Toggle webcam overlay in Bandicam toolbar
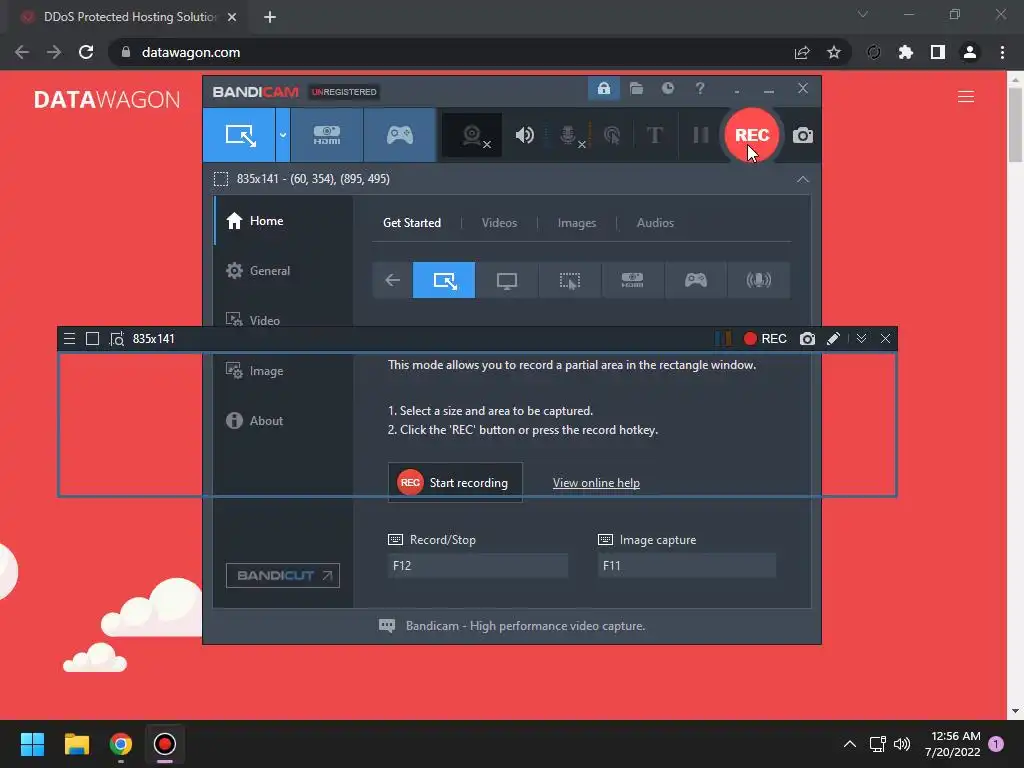Screen dimensions: 1024x768 pos(472,135)
